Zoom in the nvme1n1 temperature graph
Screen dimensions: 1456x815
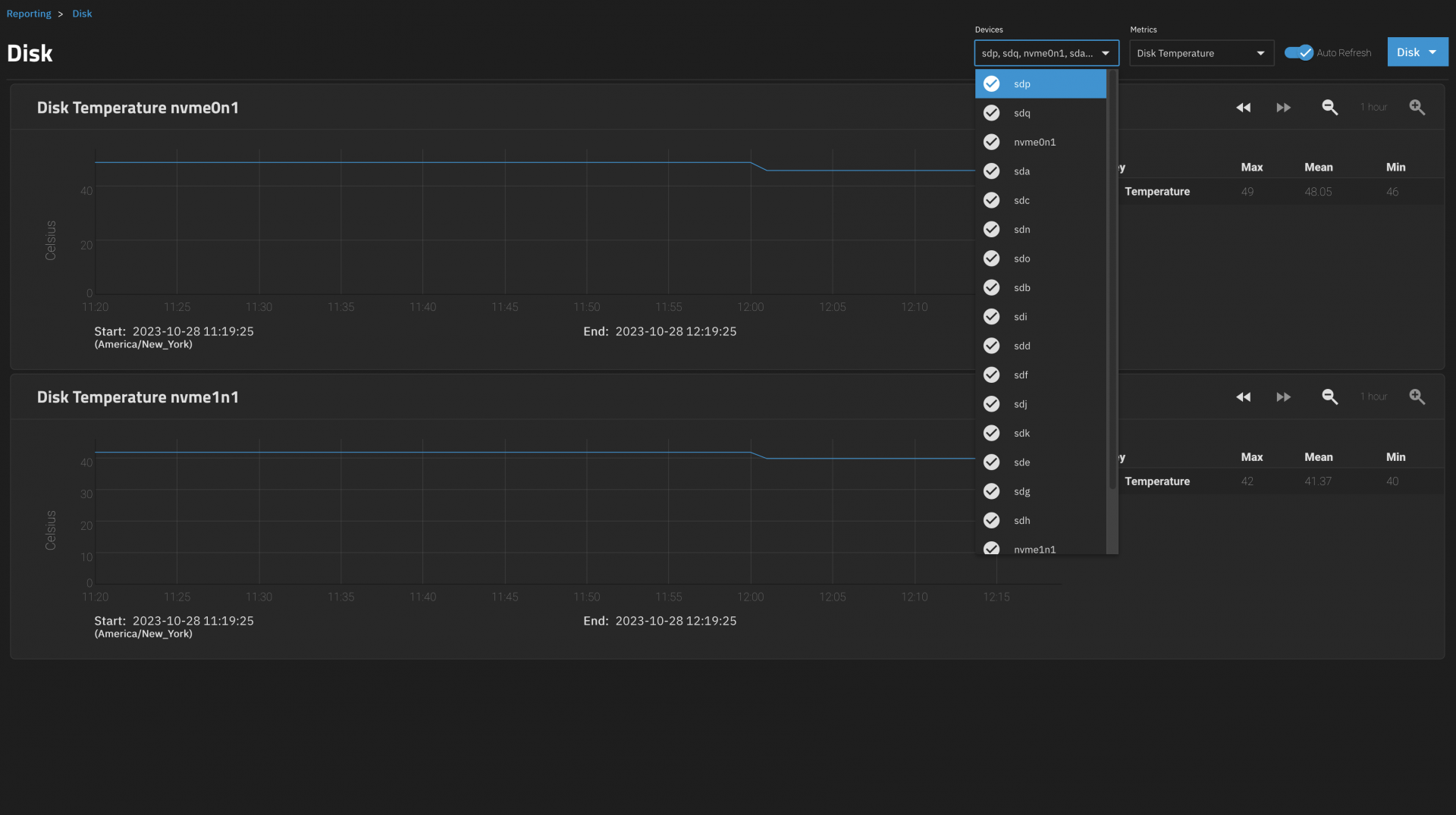(x=1417, y=397)
